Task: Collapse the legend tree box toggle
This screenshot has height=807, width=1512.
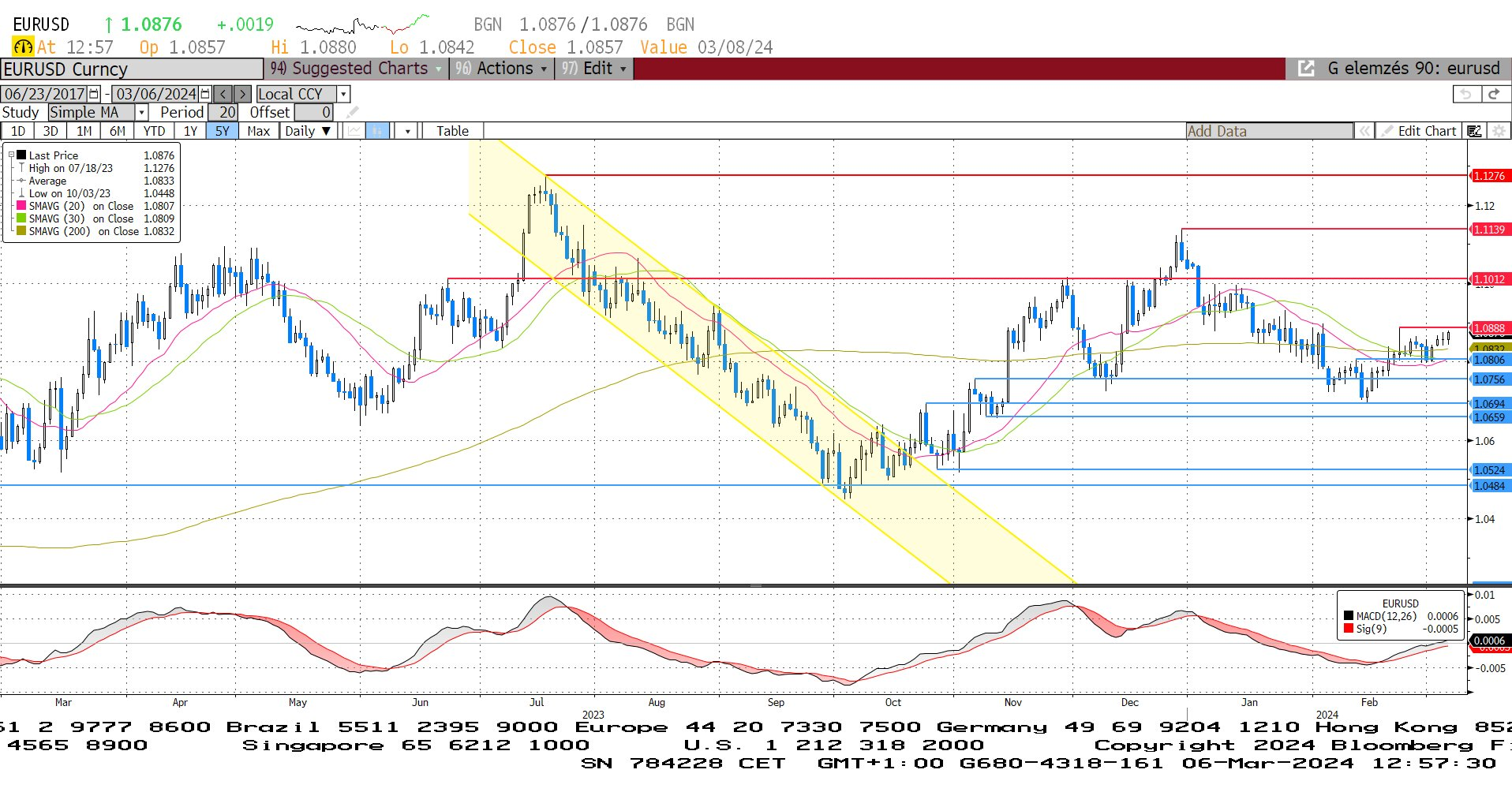Action: (x=11, y=155)
